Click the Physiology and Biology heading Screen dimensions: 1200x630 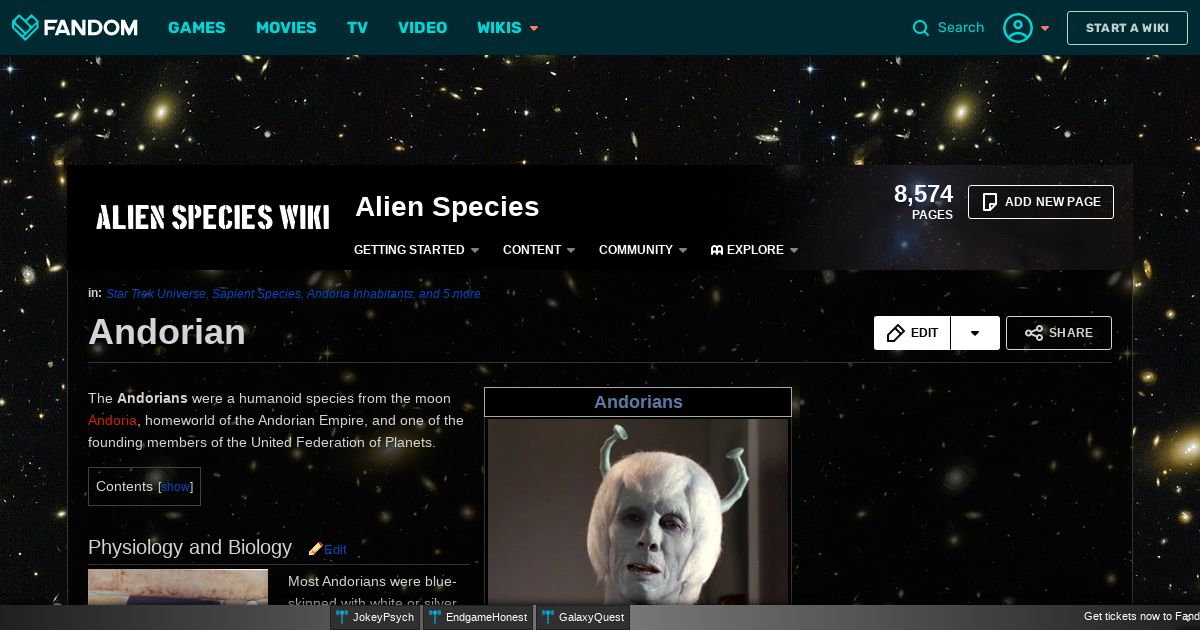click(190, 547)
